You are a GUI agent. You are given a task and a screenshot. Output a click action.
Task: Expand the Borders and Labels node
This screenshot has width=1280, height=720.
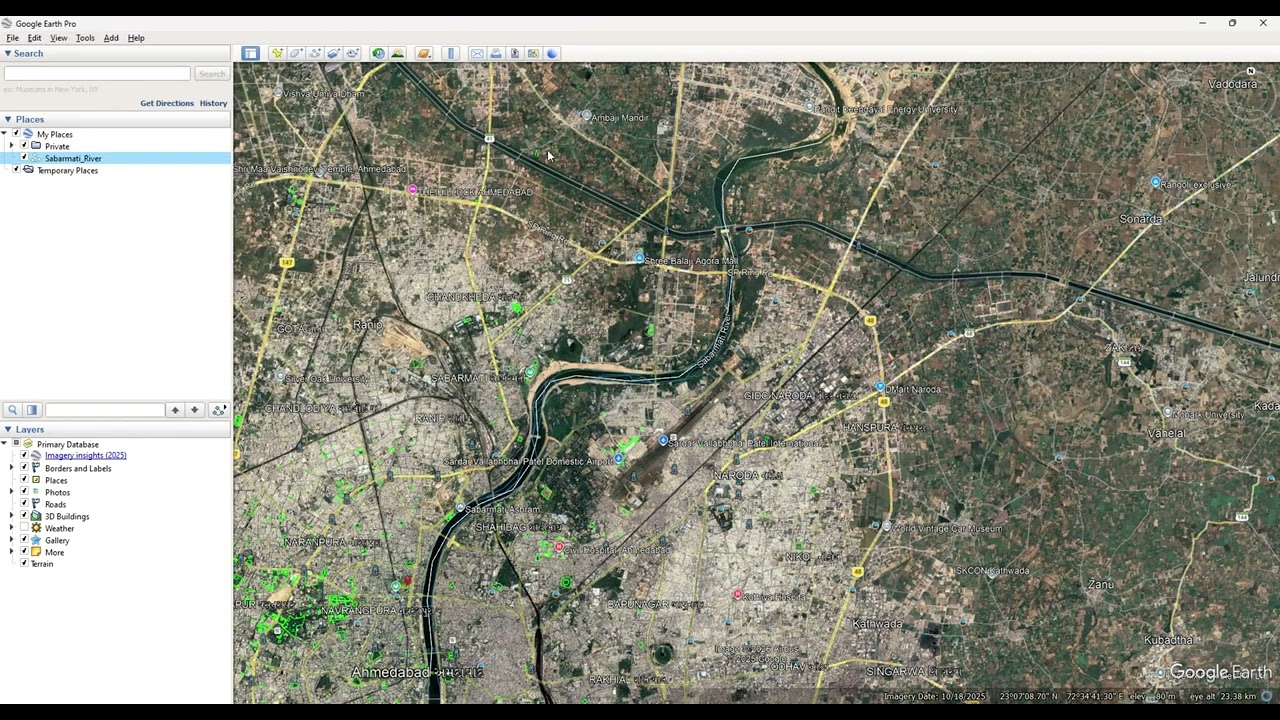click(12, 468)
